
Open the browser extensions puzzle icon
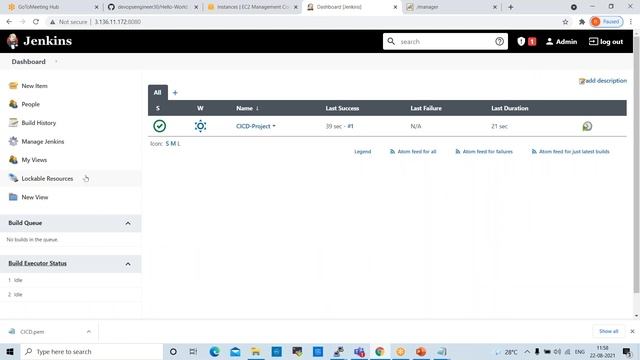tap(582, 22)
